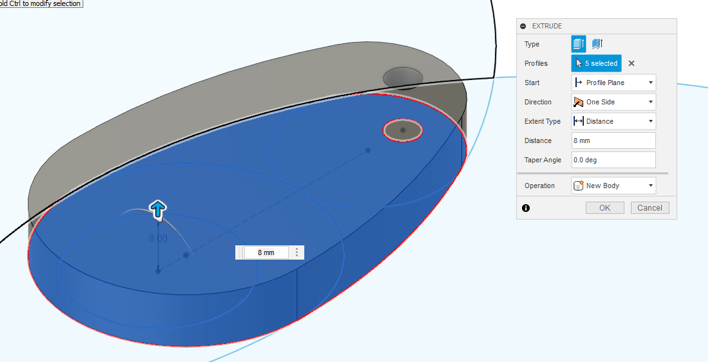Viewport: 708px width, 362px height.
Task: Click the 8 mm floating distance input
Action: (266, 252)
